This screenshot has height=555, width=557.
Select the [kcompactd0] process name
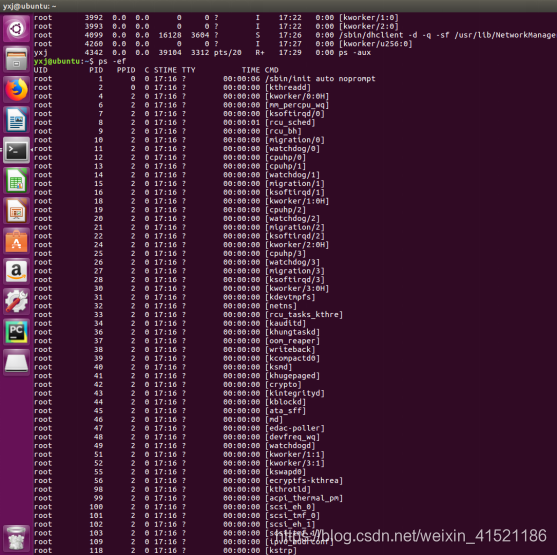(292, 358)
